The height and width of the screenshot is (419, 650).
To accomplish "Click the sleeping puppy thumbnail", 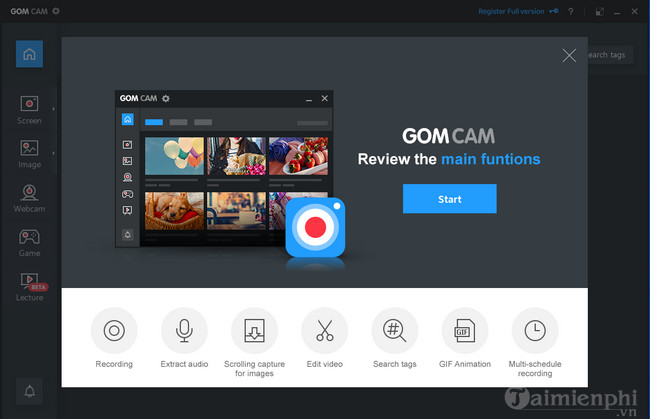I will [175, 211].
